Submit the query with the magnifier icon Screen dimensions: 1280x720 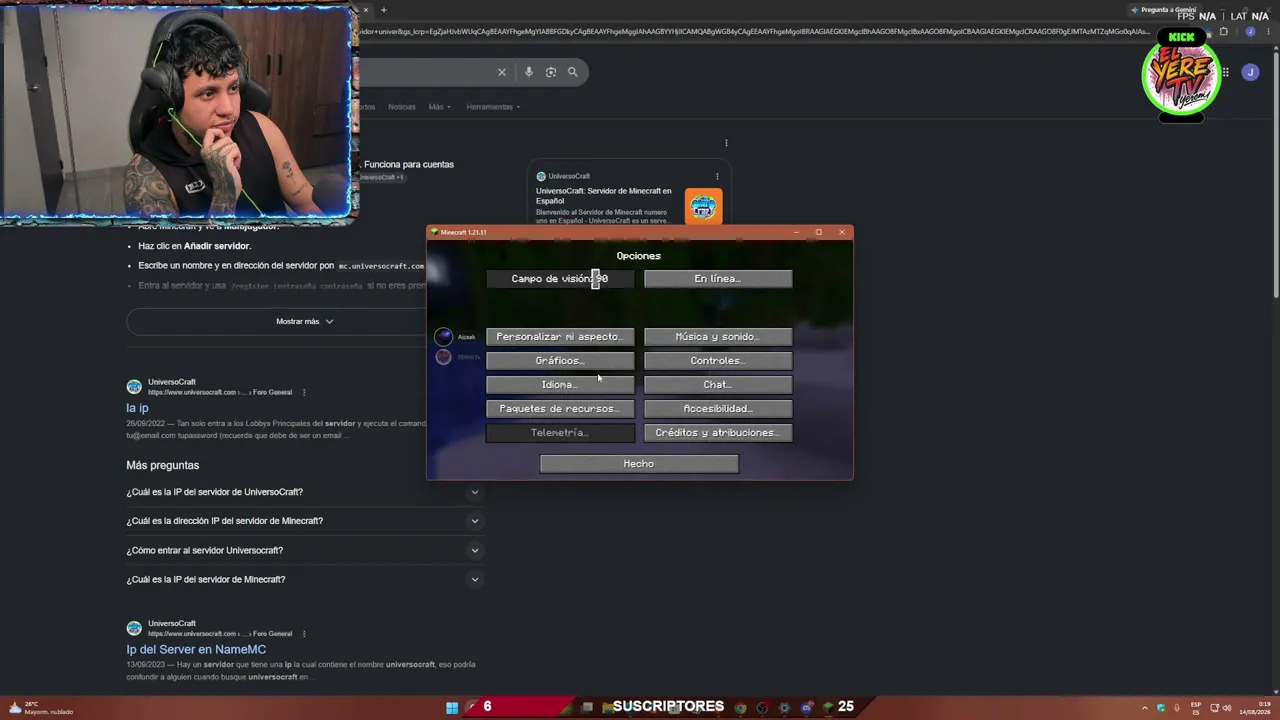(x=573, y=72)
